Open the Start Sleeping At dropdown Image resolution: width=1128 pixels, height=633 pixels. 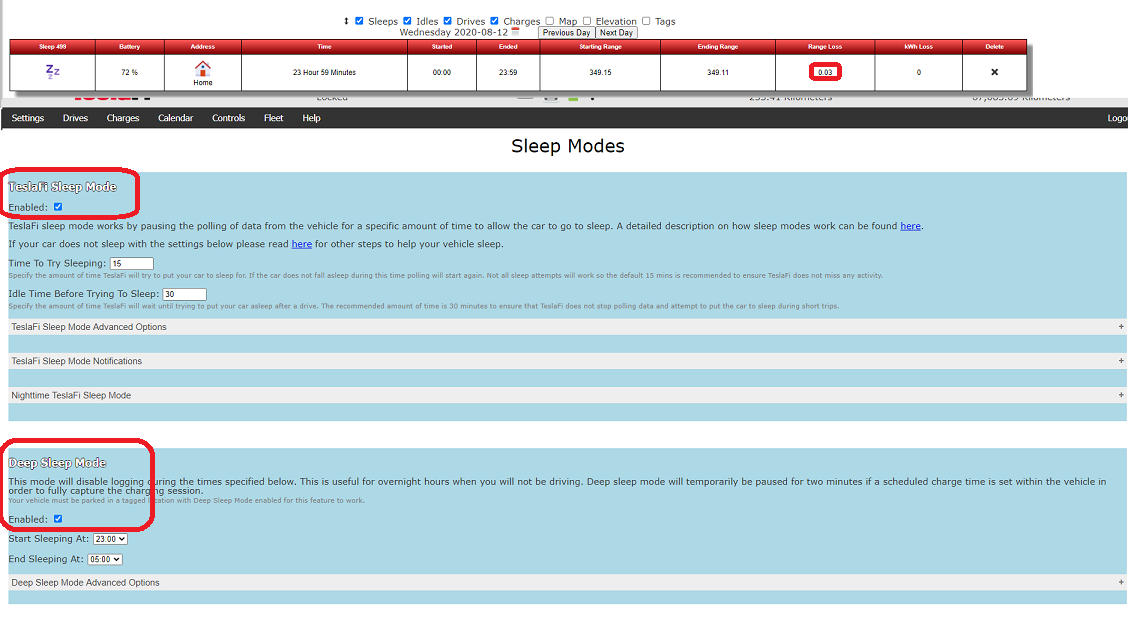[110, 539]
